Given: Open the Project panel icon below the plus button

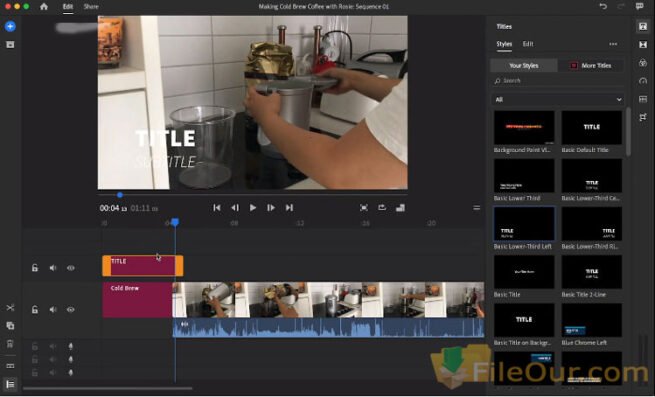Looking at the screenshot, I should (x=10, y=45).
